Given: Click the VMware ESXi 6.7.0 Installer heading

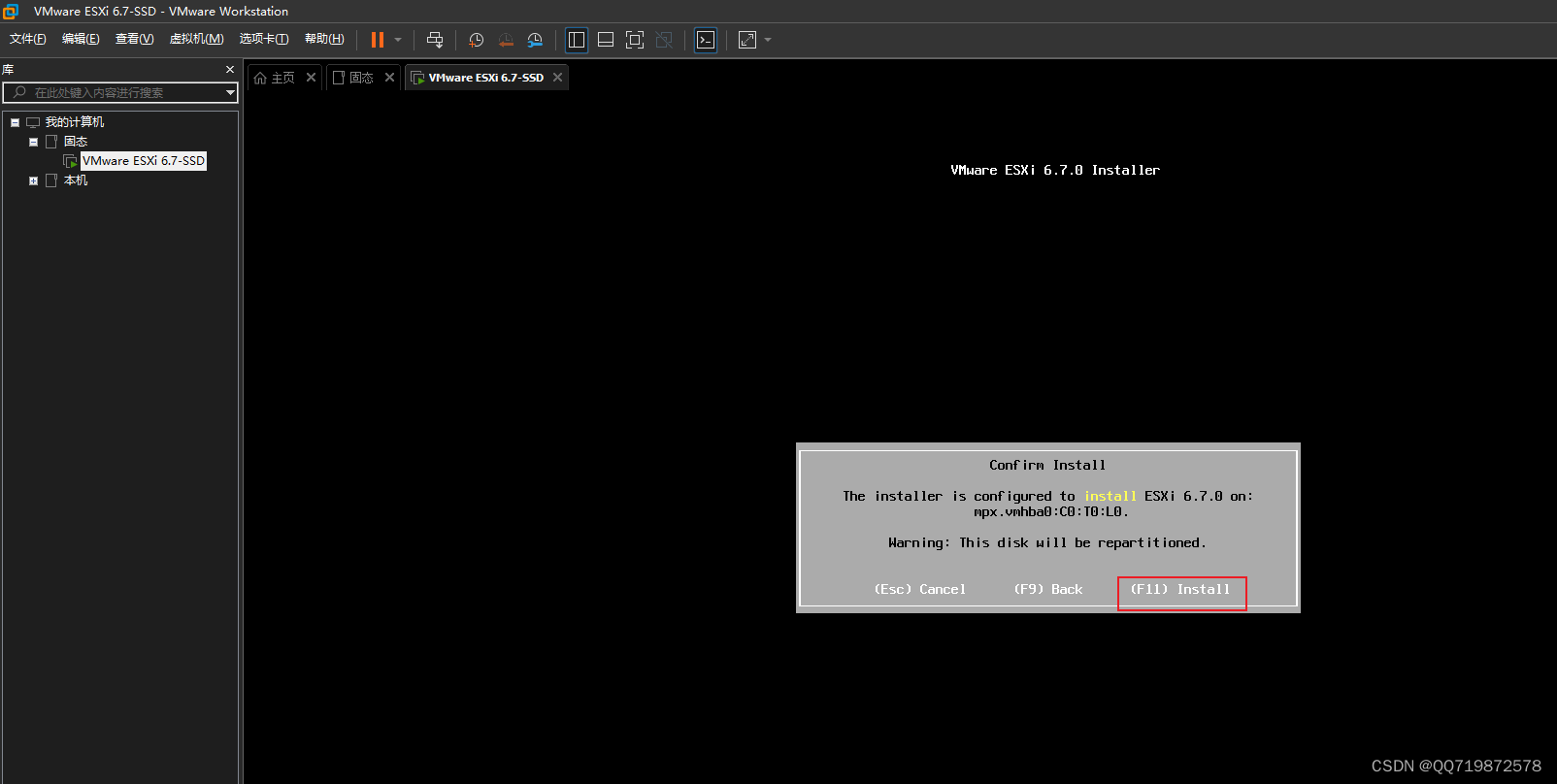Looking at the screenshot, I should click(1055, 170).
